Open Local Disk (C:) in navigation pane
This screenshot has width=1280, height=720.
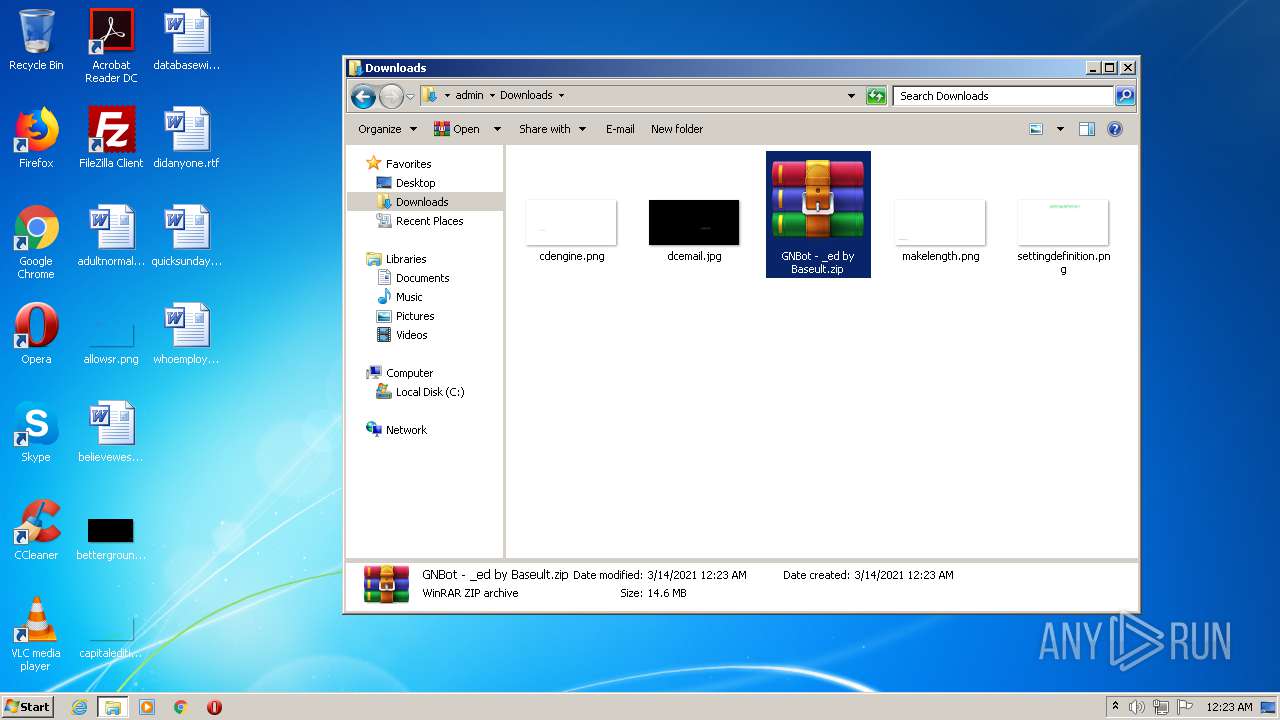tap(420, 392)
